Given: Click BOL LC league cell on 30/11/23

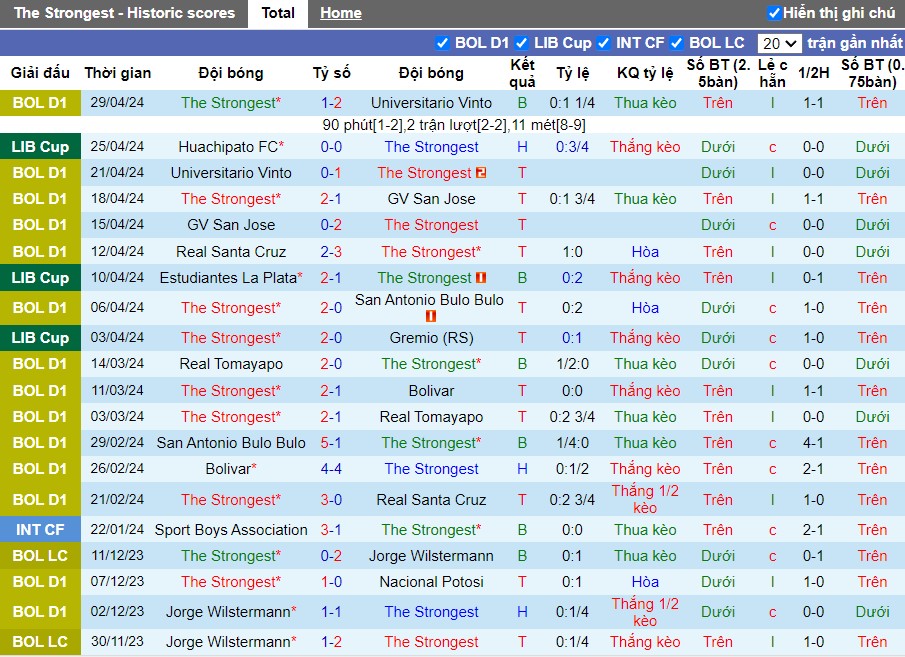Looking at the screenshot, I should coord(40,642).
